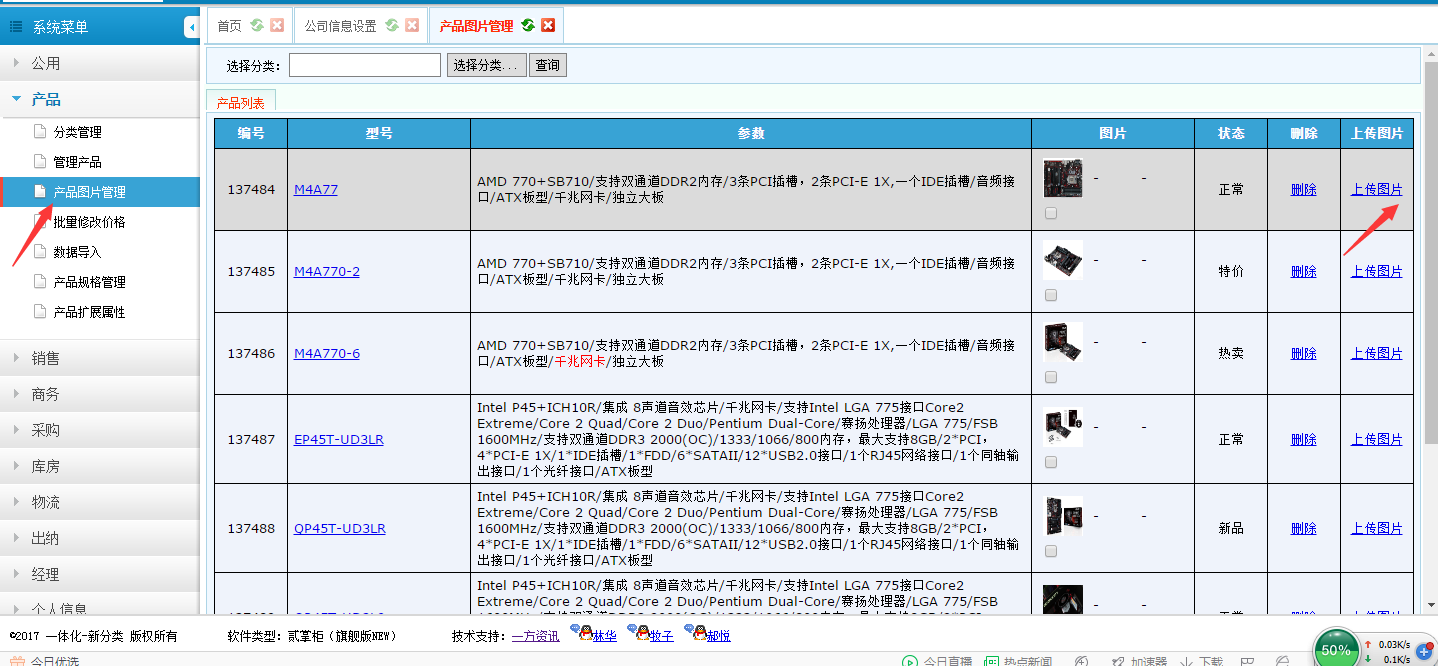This screenshot has height=666, width=1438.
Task: Expand the 公用 menu section
Action: pyautogui.click(x=100, y=63)
